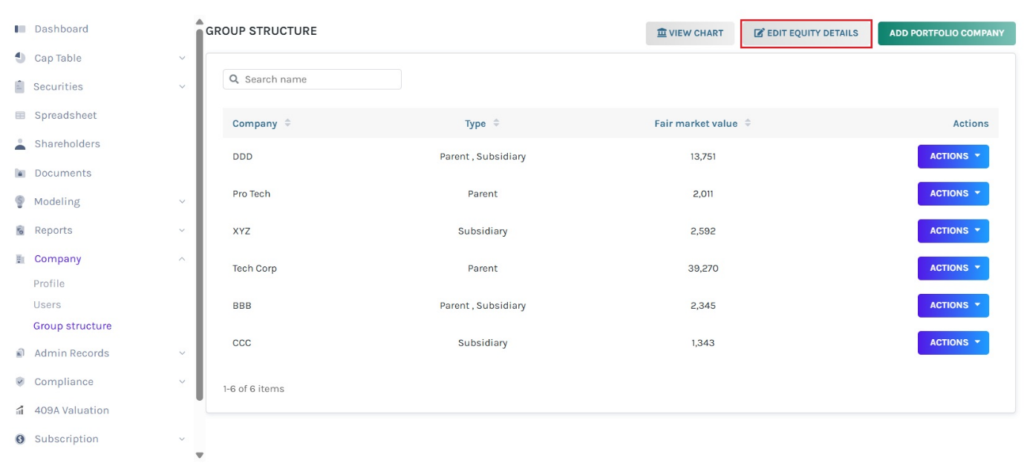Open Actions dropdown for Pro Tech

[x=953, y=194]
